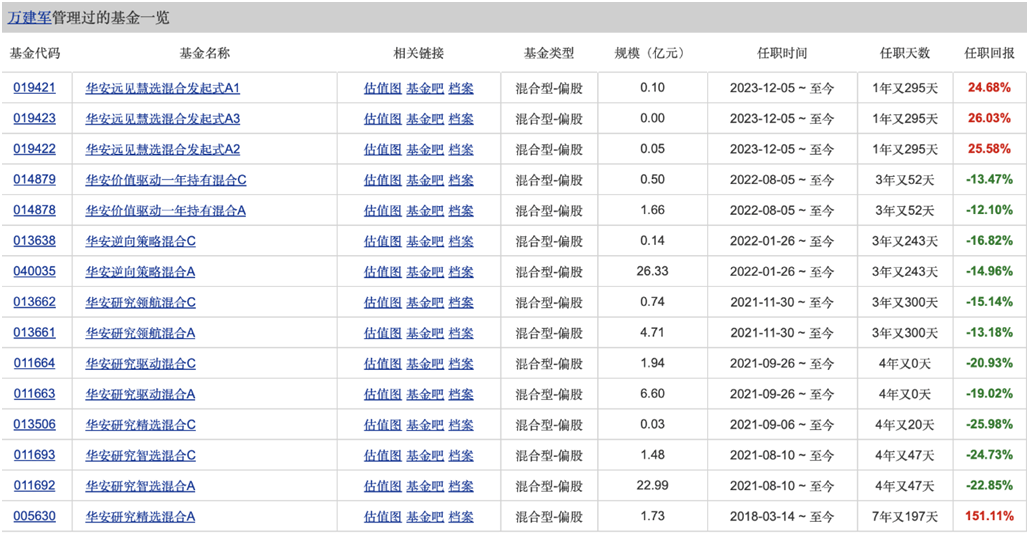Click the 任职时间 column header
The image size is (1029, 538).
click(781, 53)
